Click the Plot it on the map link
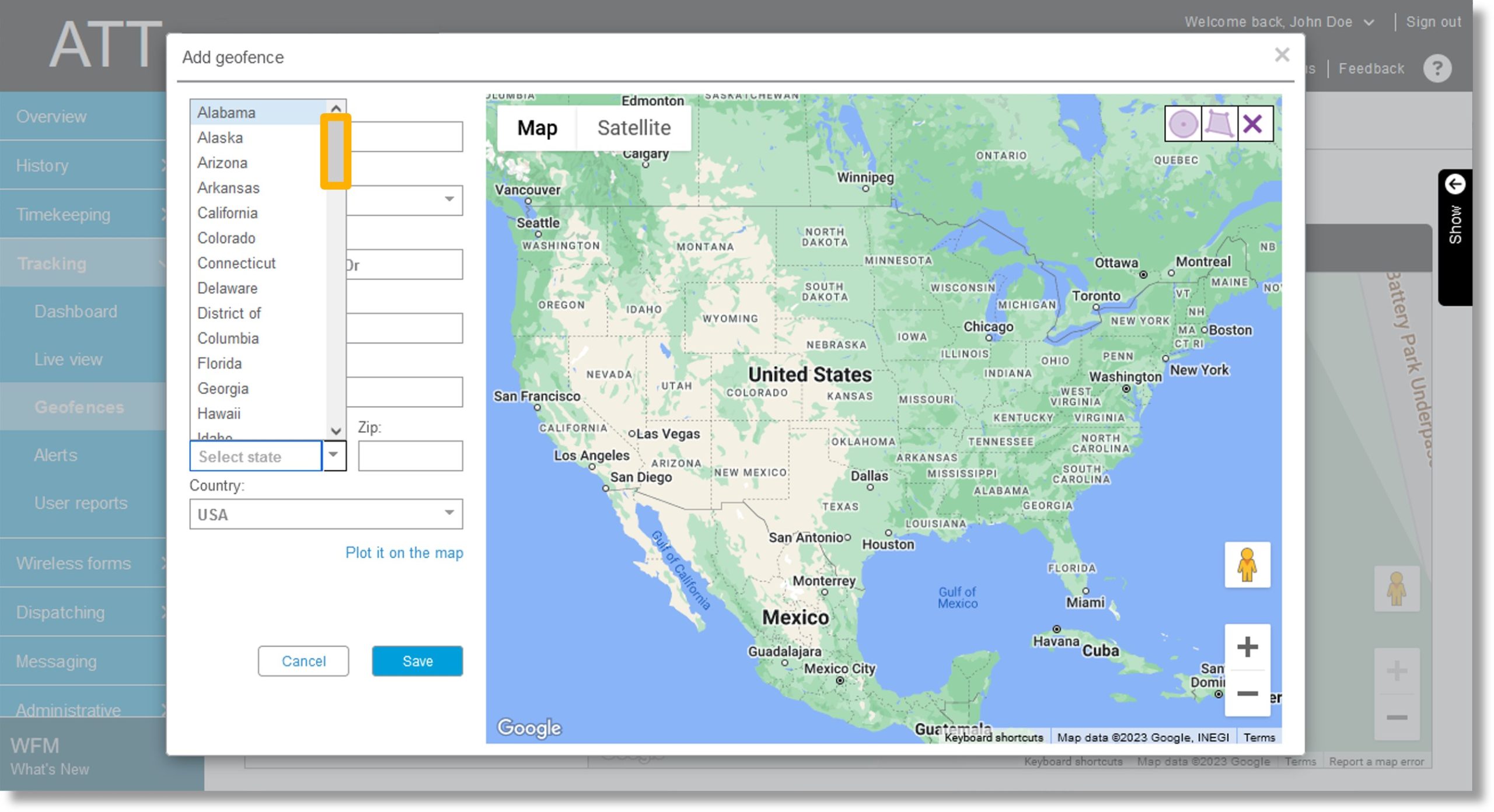1494x812 pixels. coord(404,553)
